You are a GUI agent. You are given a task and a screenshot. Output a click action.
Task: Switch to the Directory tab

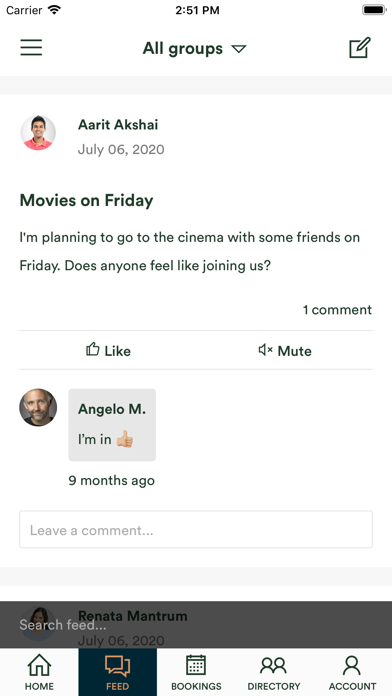point(274,672)
